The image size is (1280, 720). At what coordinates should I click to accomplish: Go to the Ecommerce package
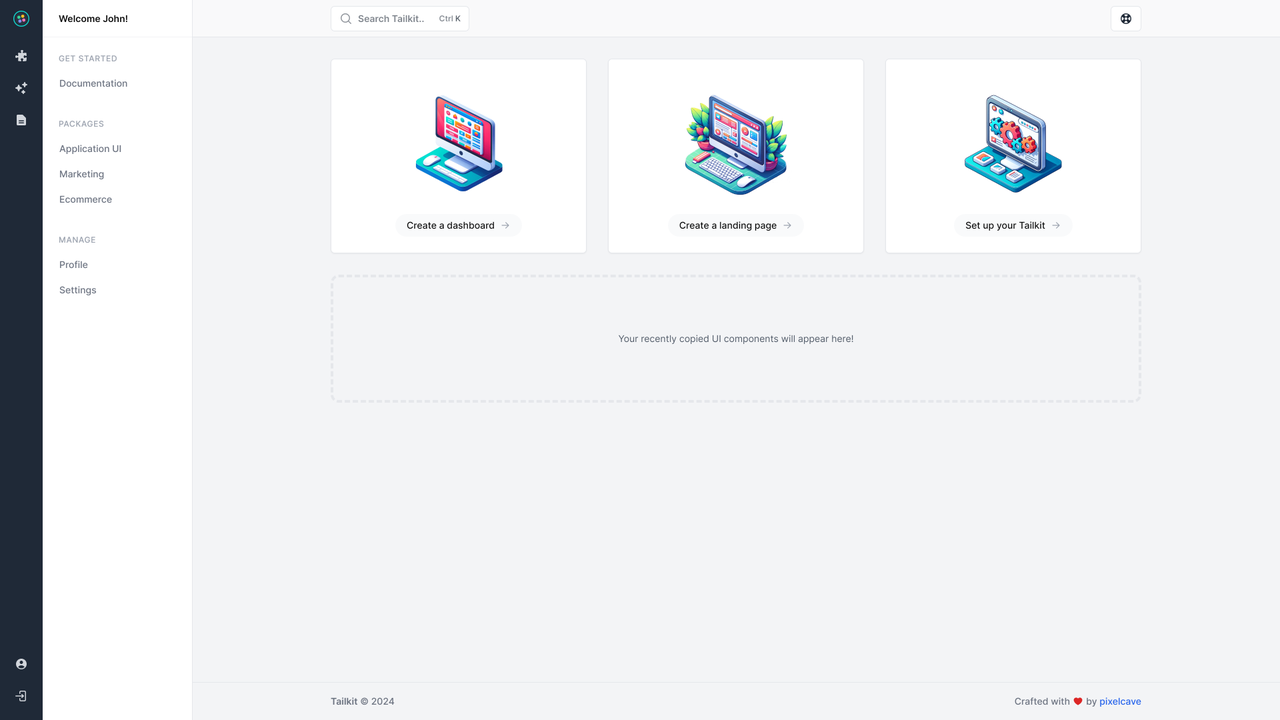click(x=85, y=200)
